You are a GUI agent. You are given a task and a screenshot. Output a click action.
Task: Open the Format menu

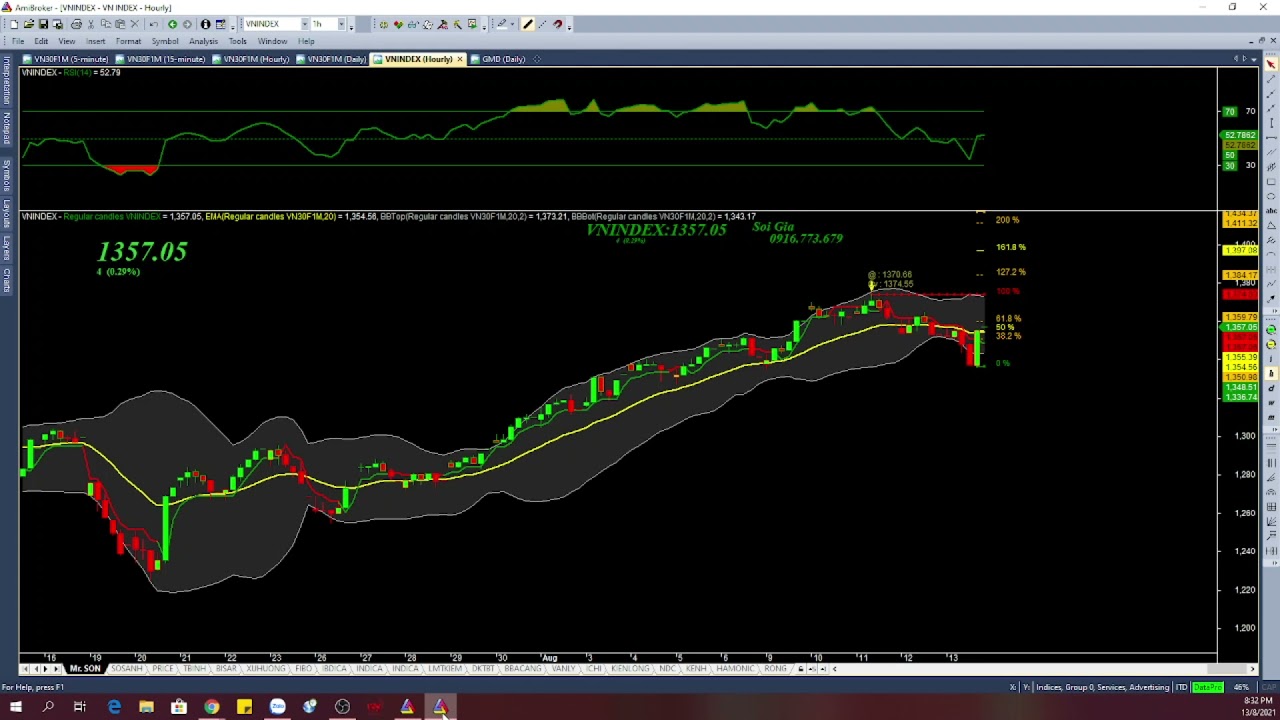(x=128, y=41)
